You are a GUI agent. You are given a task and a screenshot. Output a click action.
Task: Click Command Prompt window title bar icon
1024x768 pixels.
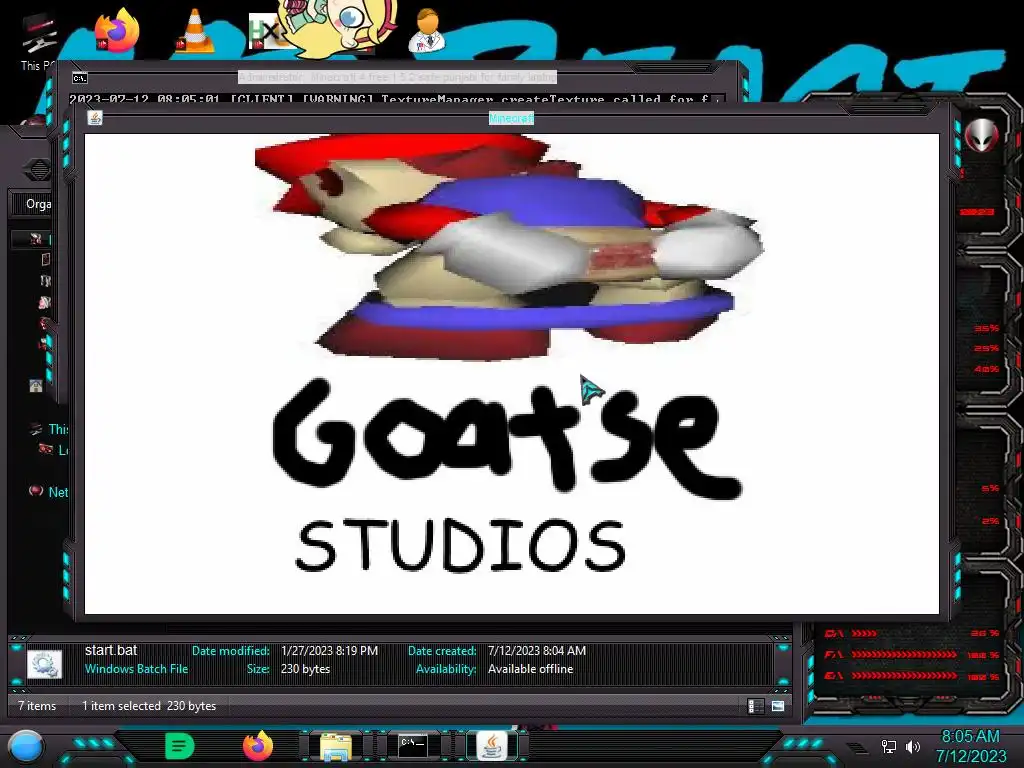[80, 78]
